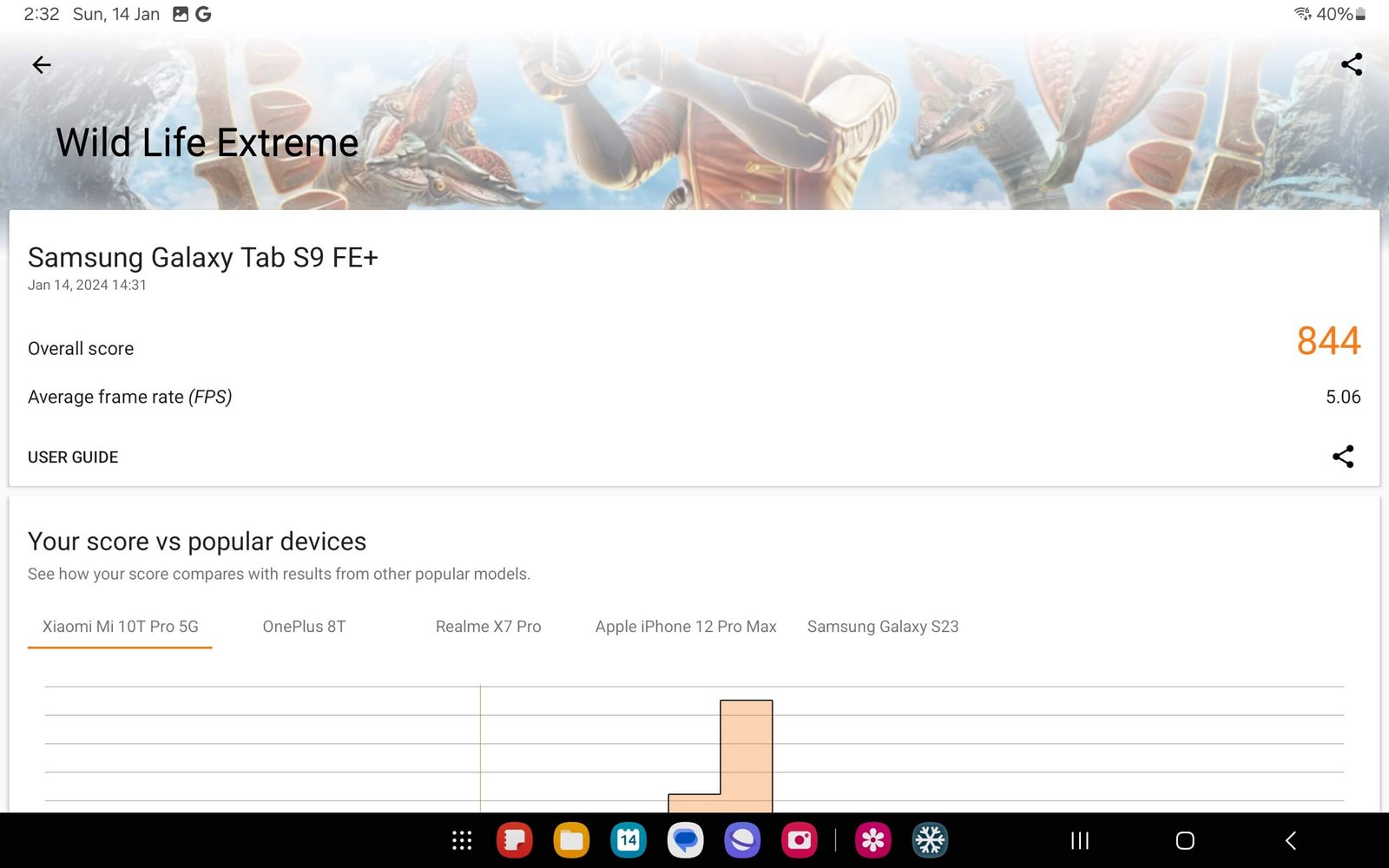Tap the tall orange bar in the score chart
This screenshot has width=1389, height=868.
click(746, 755)
